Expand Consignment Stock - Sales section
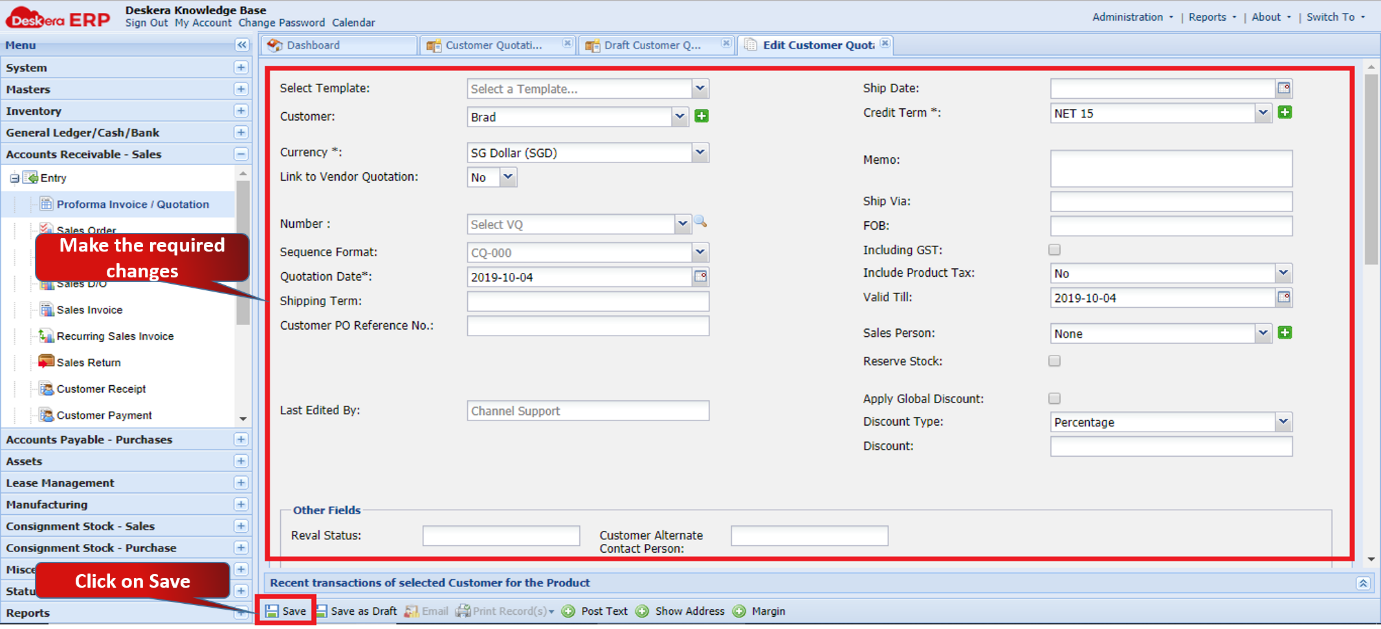This screenshot has width=1381, height=629. [241, 526]
